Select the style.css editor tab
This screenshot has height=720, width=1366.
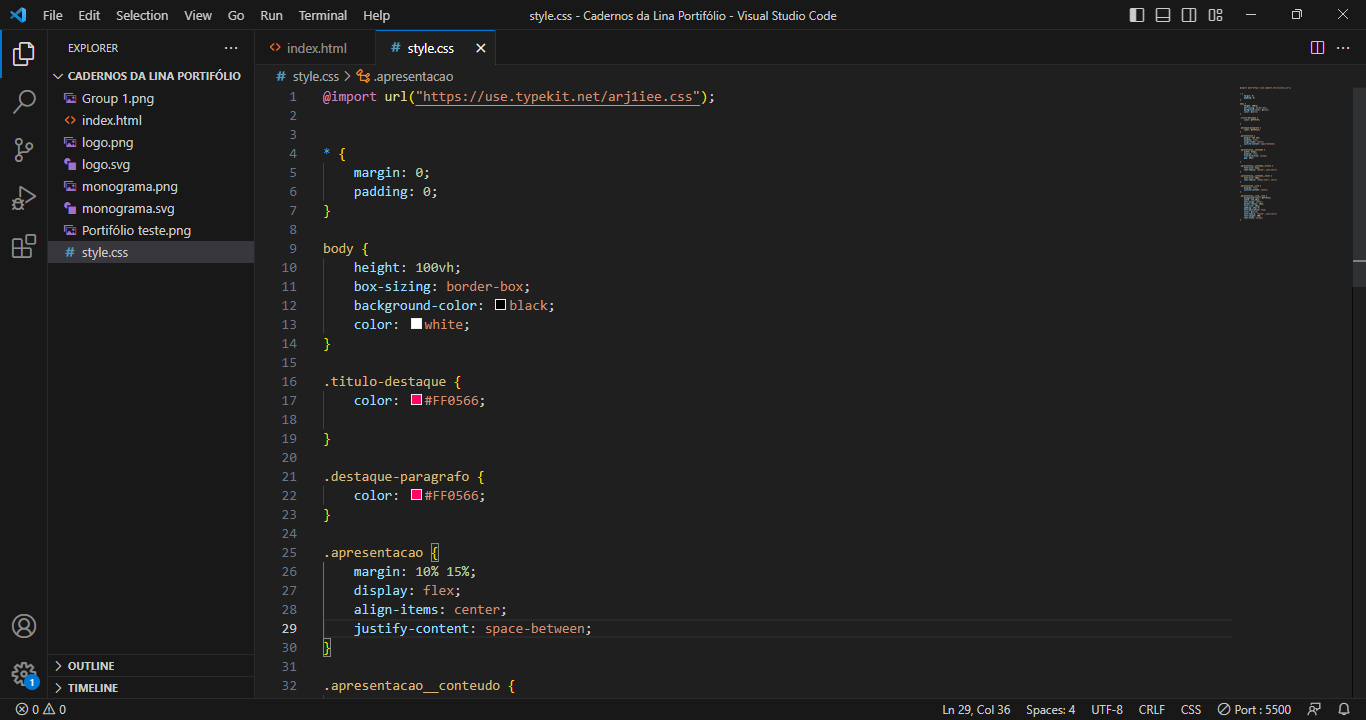pyautogui.click(x=436, y=48)
